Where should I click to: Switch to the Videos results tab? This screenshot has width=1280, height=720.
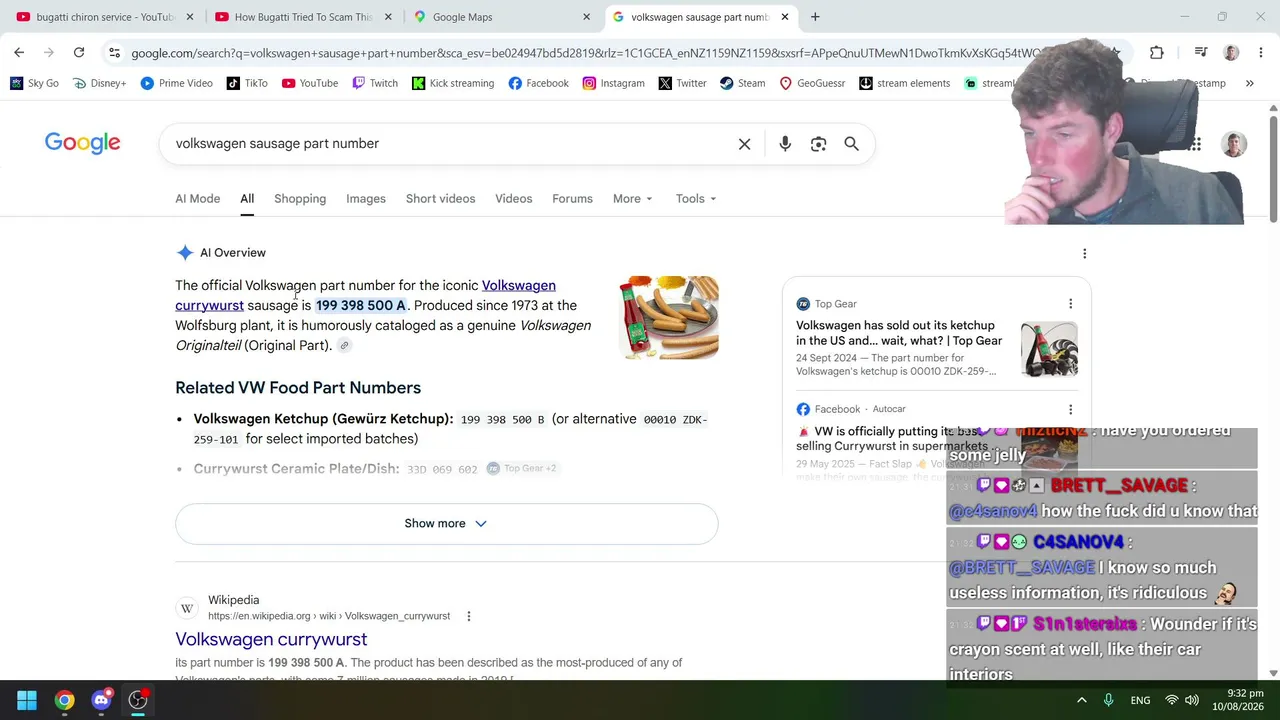(x=514, y=199)
